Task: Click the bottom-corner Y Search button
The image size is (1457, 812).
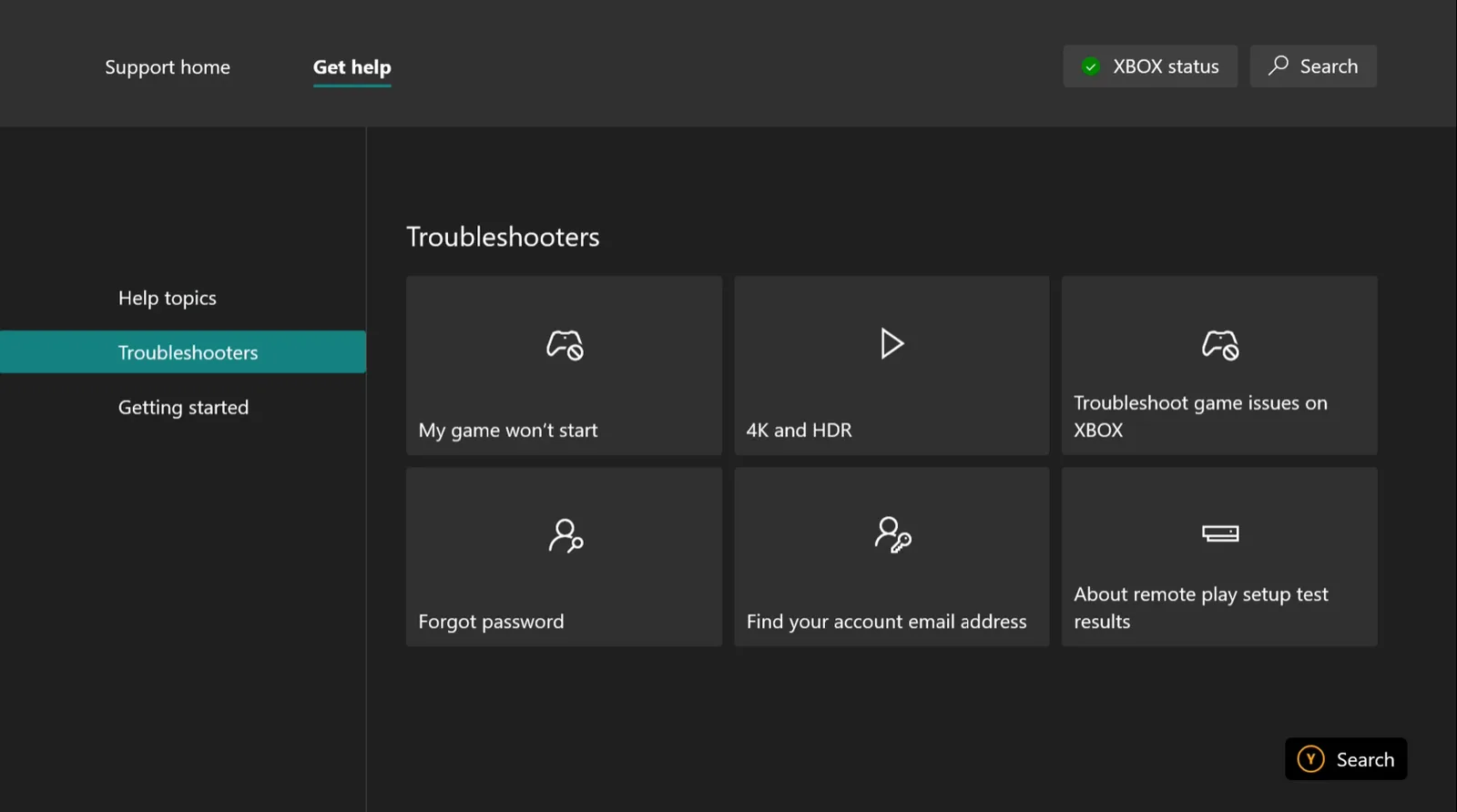Action: tap(1346, 759)
